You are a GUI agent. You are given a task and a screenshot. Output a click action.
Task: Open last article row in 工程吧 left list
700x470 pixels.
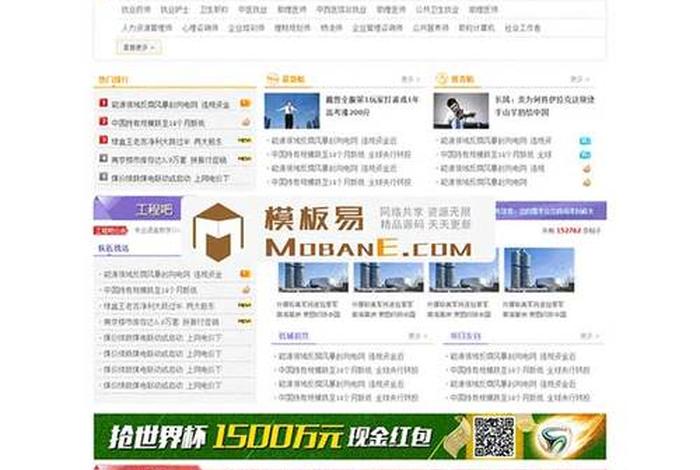tap(162, 385)
